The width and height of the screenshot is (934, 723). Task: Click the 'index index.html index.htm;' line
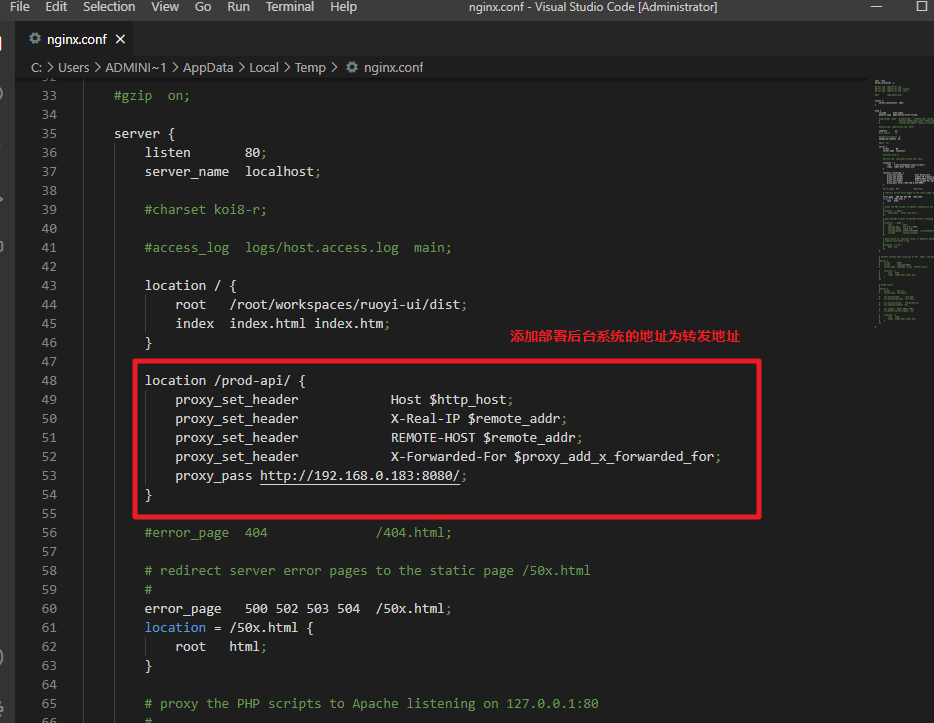282,324
